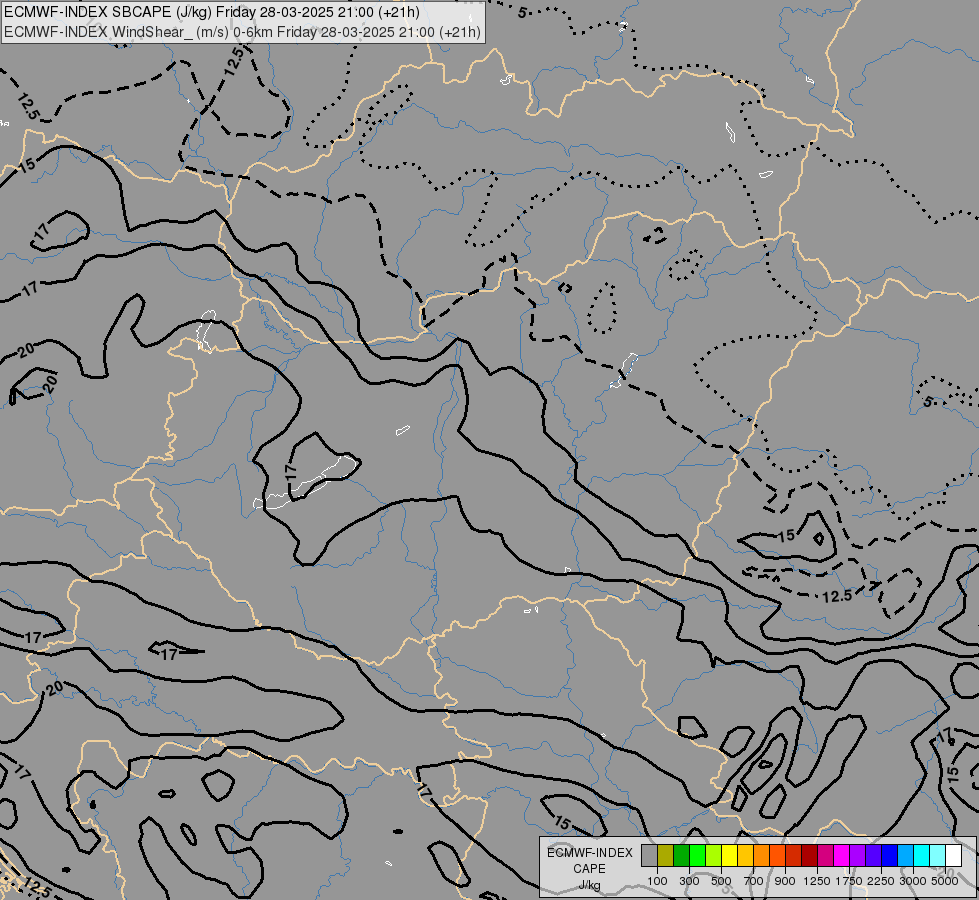Choose the pure yellow legend swatch
This screenshot has height=900, width=979.
[729, 856]
